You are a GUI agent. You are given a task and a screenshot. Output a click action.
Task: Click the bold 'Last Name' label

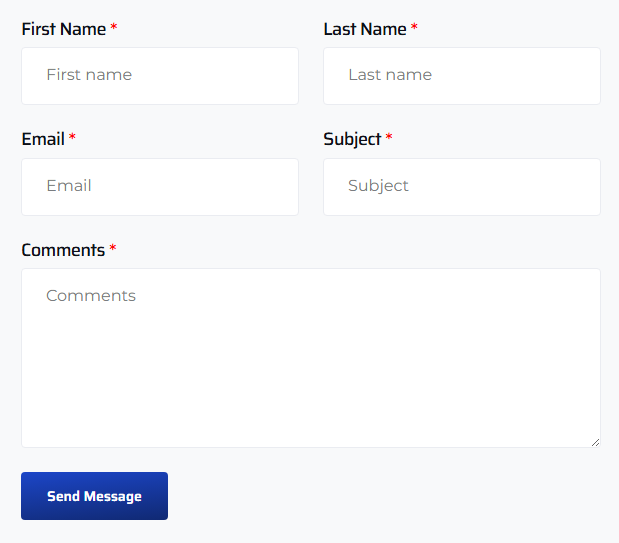(364, 29)
